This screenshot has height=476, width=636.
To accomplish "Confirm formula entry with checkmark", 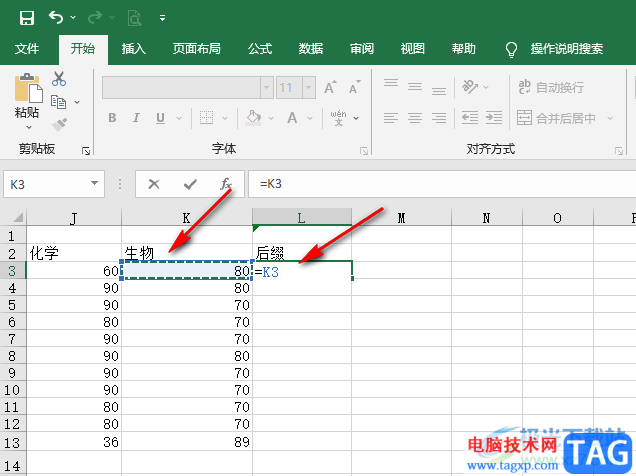I will pos(190,184).
